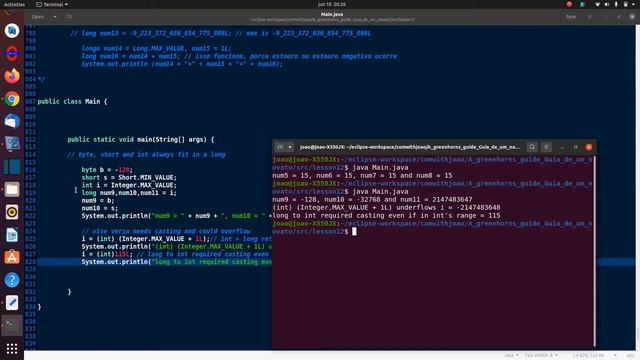
Task: Open the Files manager dock icon
Action: [12, 189]
